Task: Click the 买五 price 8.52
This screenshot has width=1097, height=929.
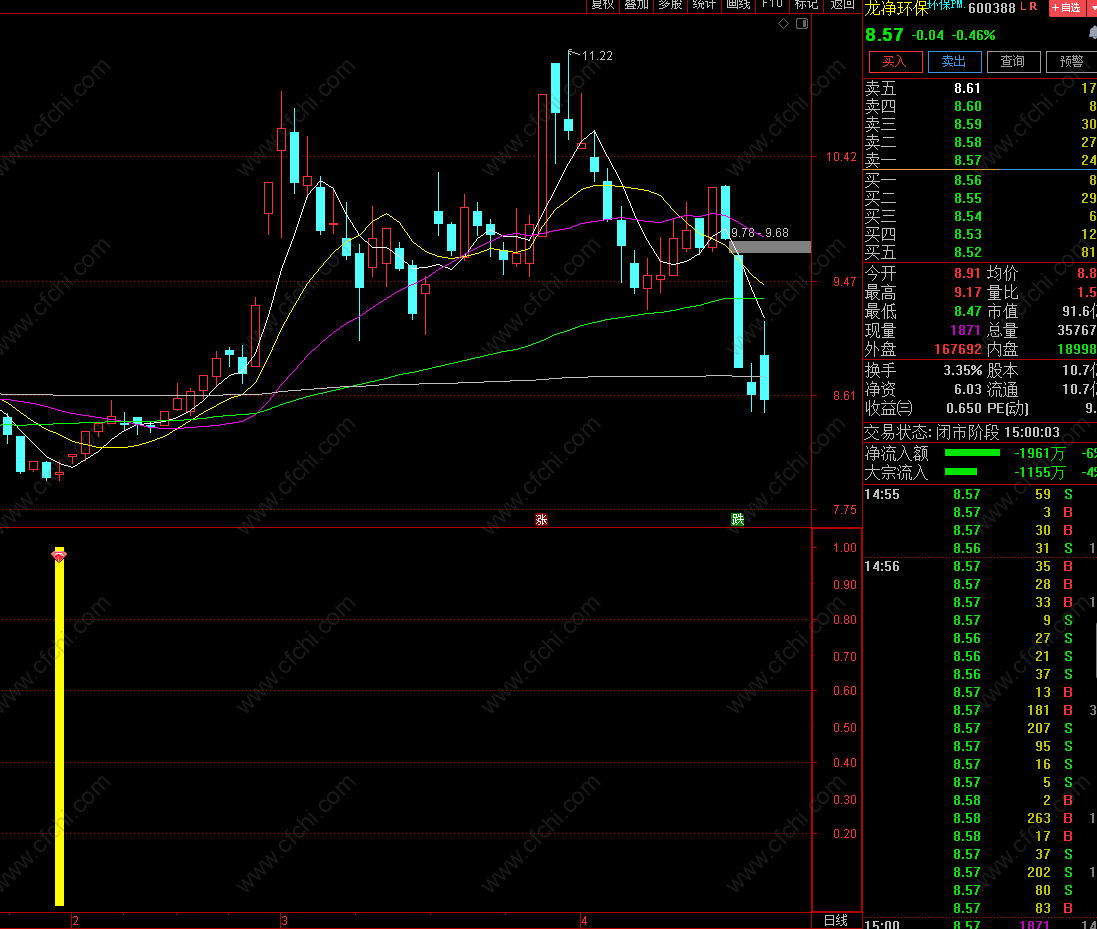Action: pos(967,252)
